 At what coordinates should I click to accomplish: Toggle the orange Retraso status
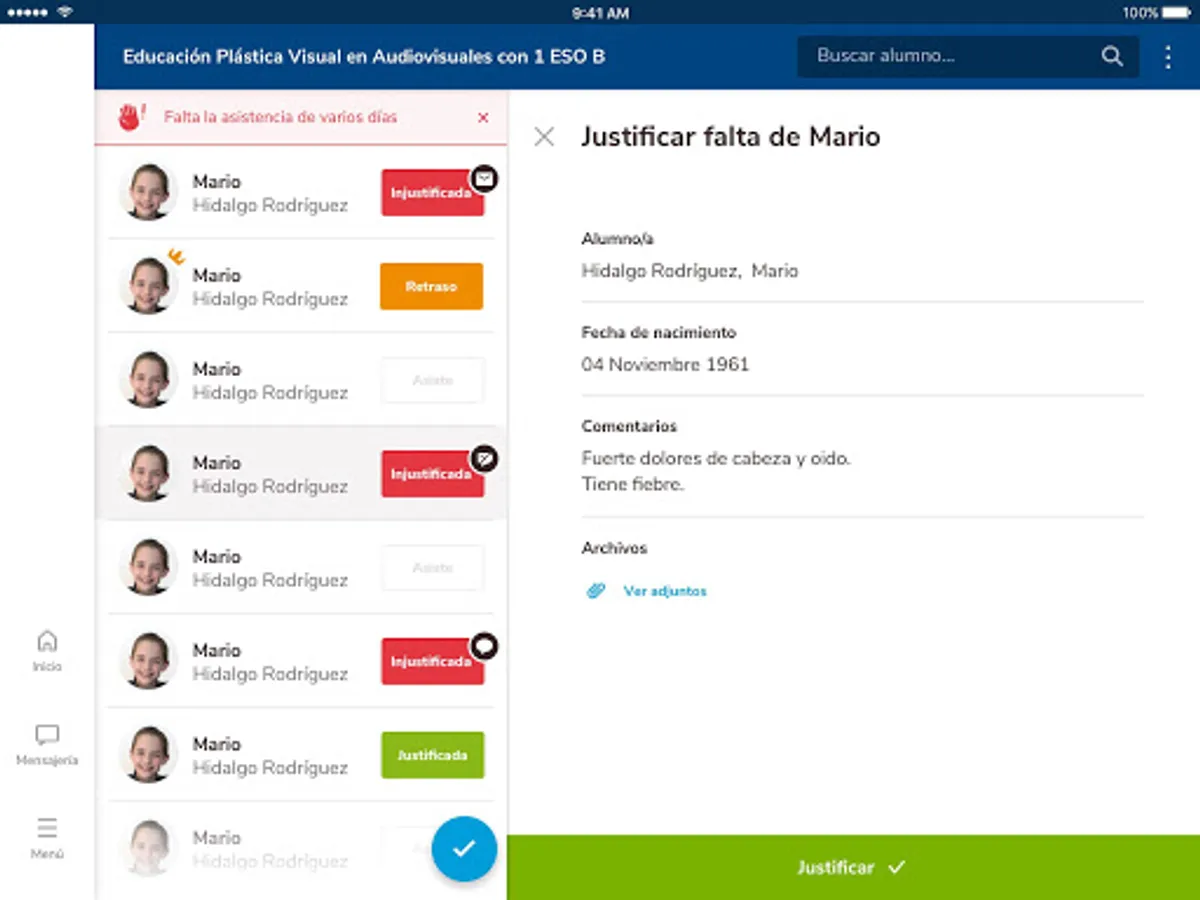point(432,286)
